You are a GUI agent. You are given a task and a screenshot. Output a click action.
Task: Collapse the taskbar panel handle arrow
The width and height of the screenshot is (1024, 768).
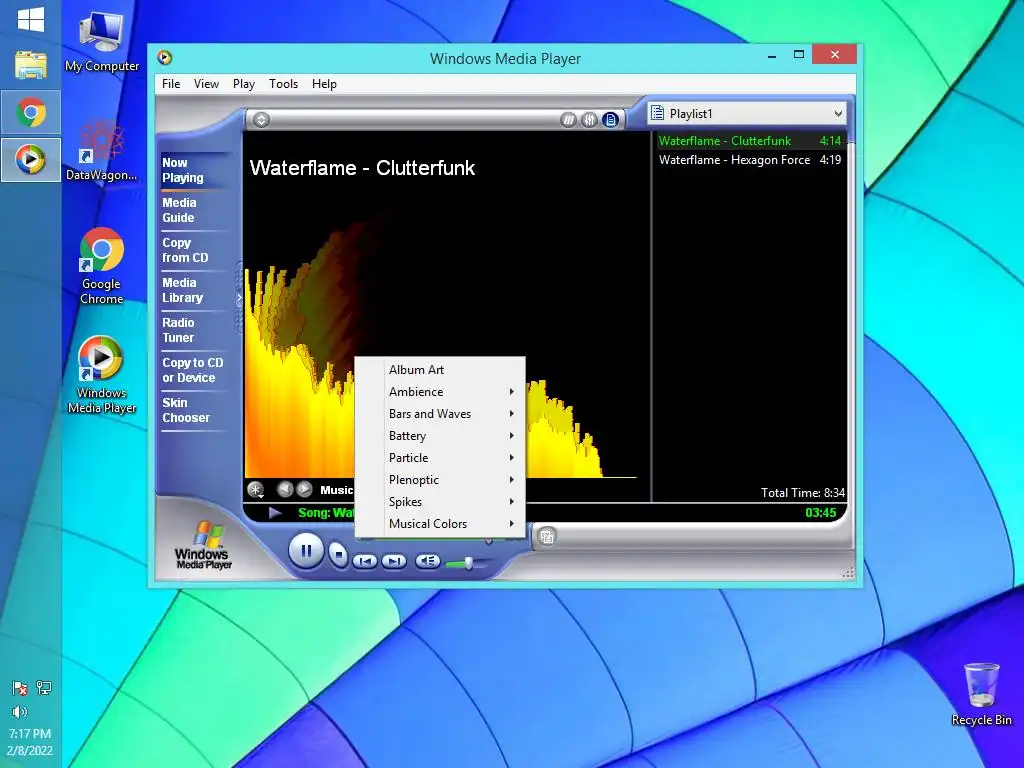pos(239,298)
